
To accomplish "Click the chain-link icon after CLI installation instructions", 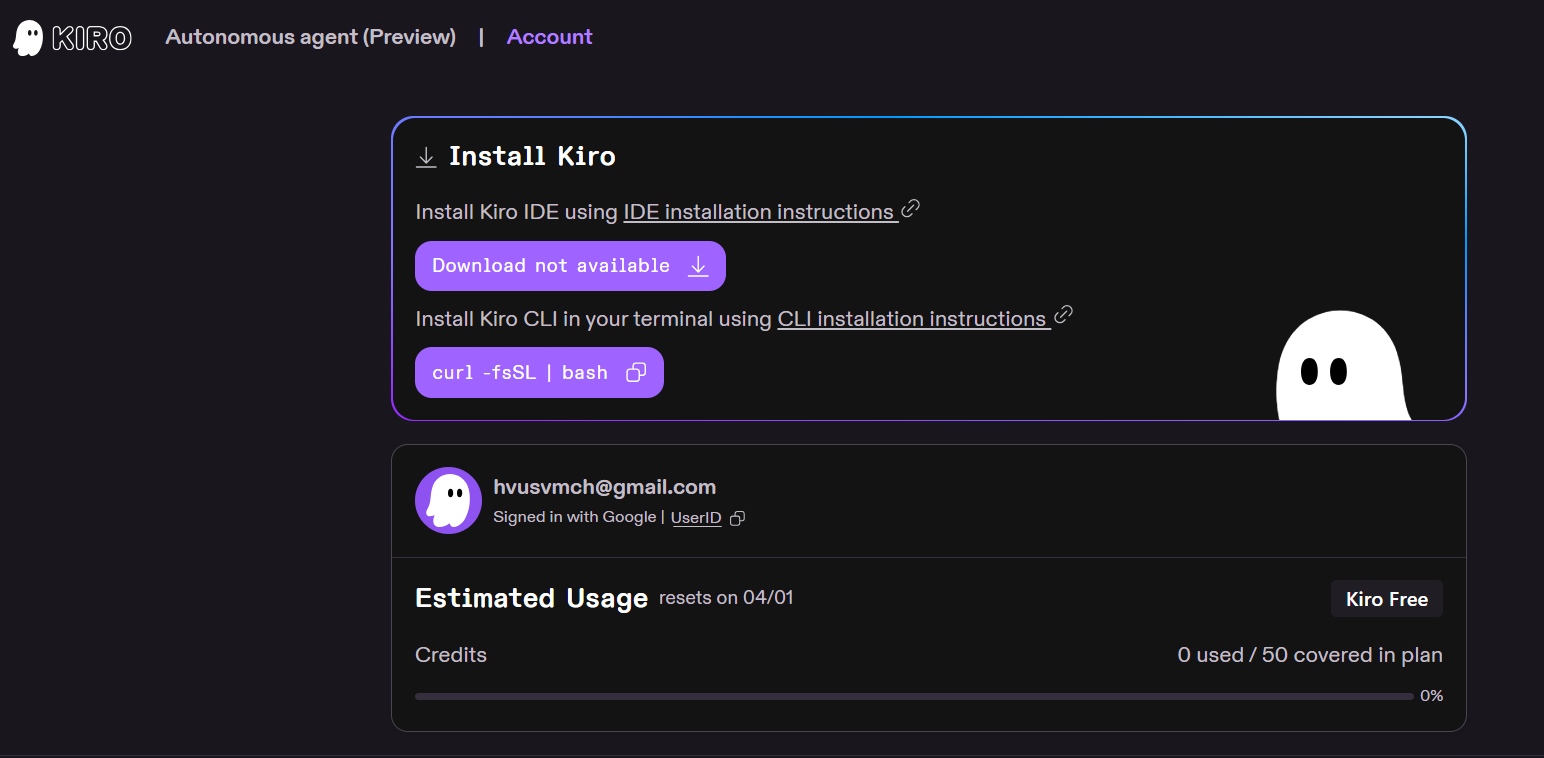I will pyautogui.click(x=1064, y=315).
